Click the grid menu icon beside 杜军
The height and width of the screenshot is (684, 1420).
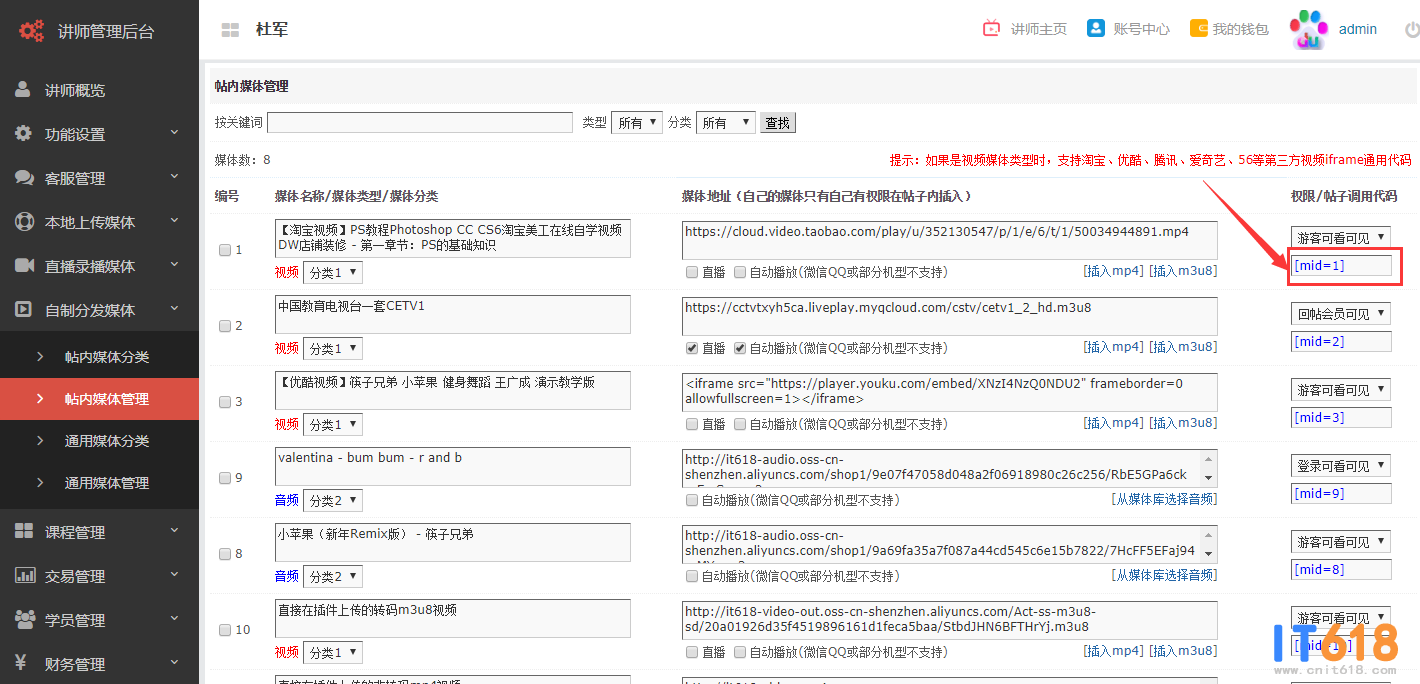pyautogui.click(x=230, y=30)
